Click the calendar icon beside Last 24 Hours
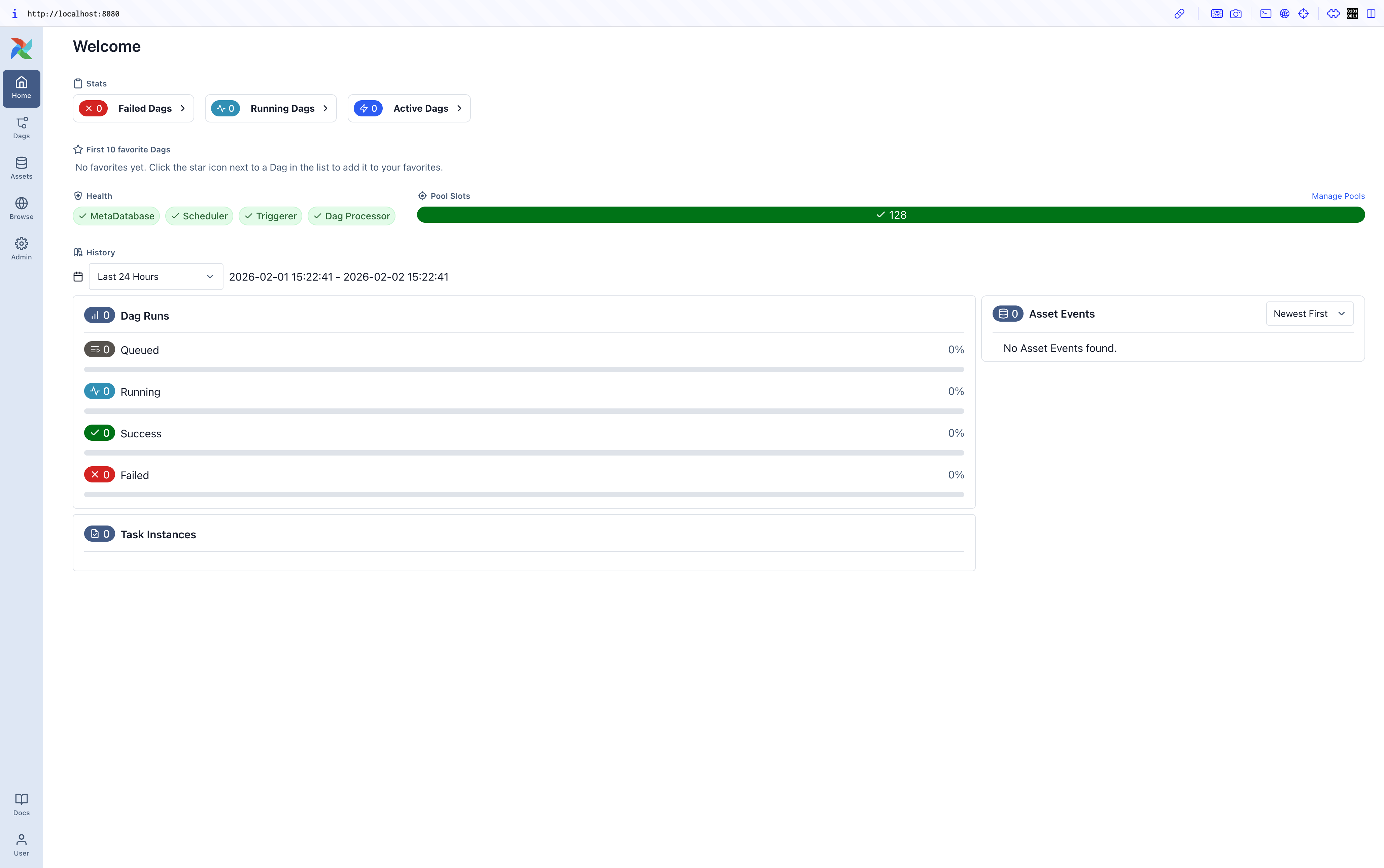 coord(78,277)
